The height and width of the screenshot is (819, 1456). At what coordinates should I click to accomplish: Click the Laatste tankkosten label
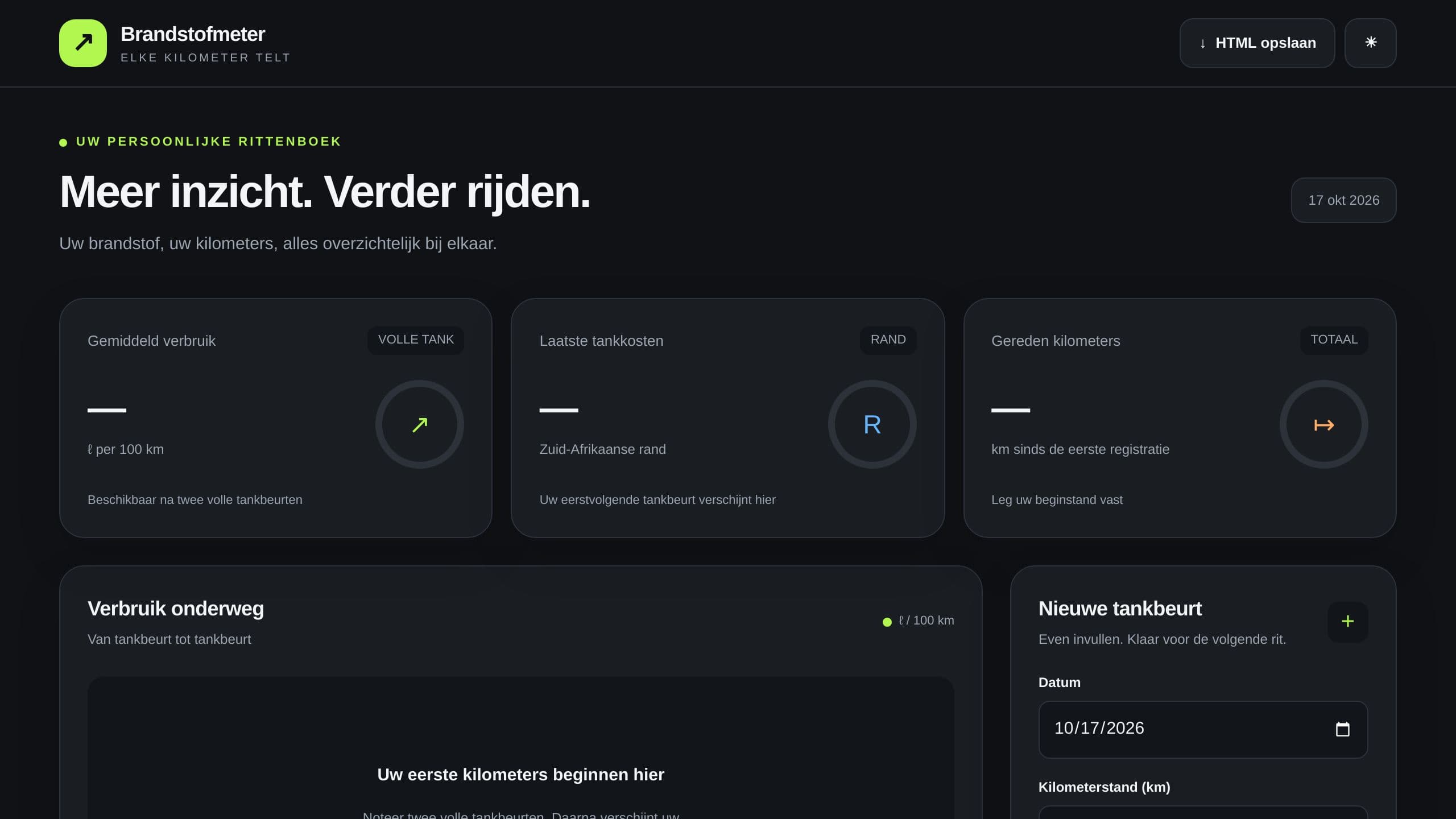601,341
